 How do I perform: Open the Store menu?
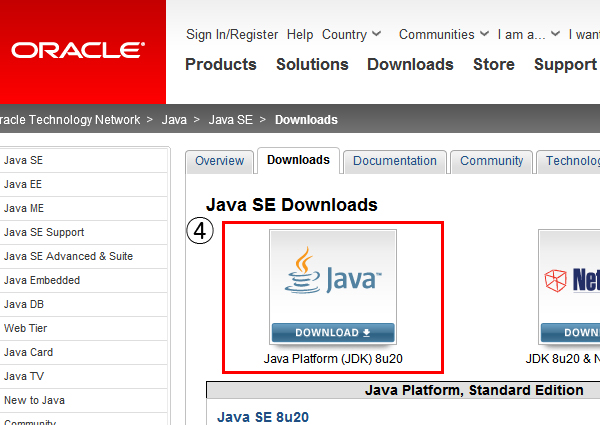coord(494,64)
